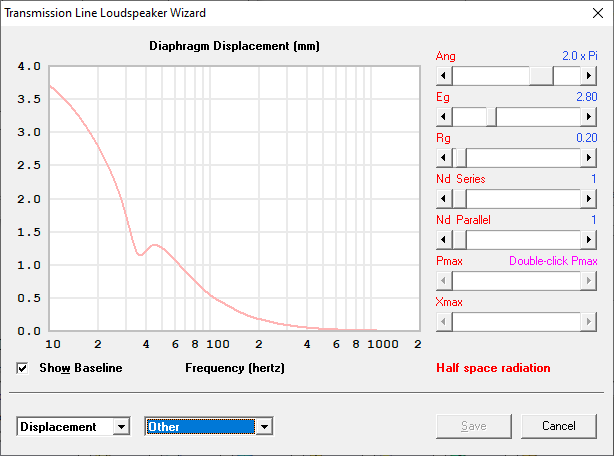
Task: Click the Pmax label
Action: (449, 261)
